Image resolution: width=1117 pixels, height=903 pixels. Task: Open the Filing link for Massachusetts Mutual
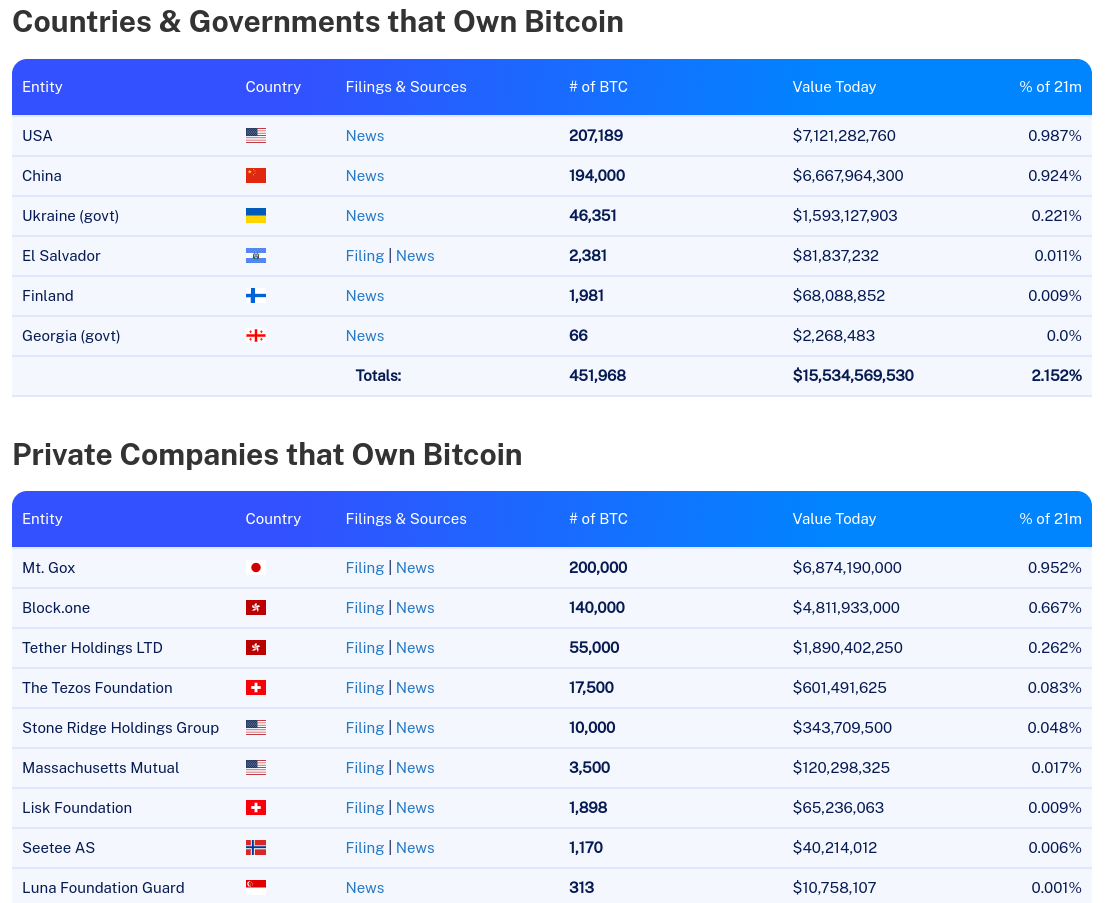pos(365,768)
